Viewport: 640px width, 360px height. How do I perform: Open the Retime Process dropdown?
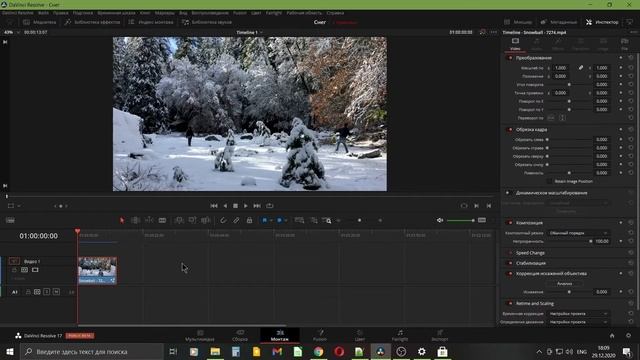point(578,313)
